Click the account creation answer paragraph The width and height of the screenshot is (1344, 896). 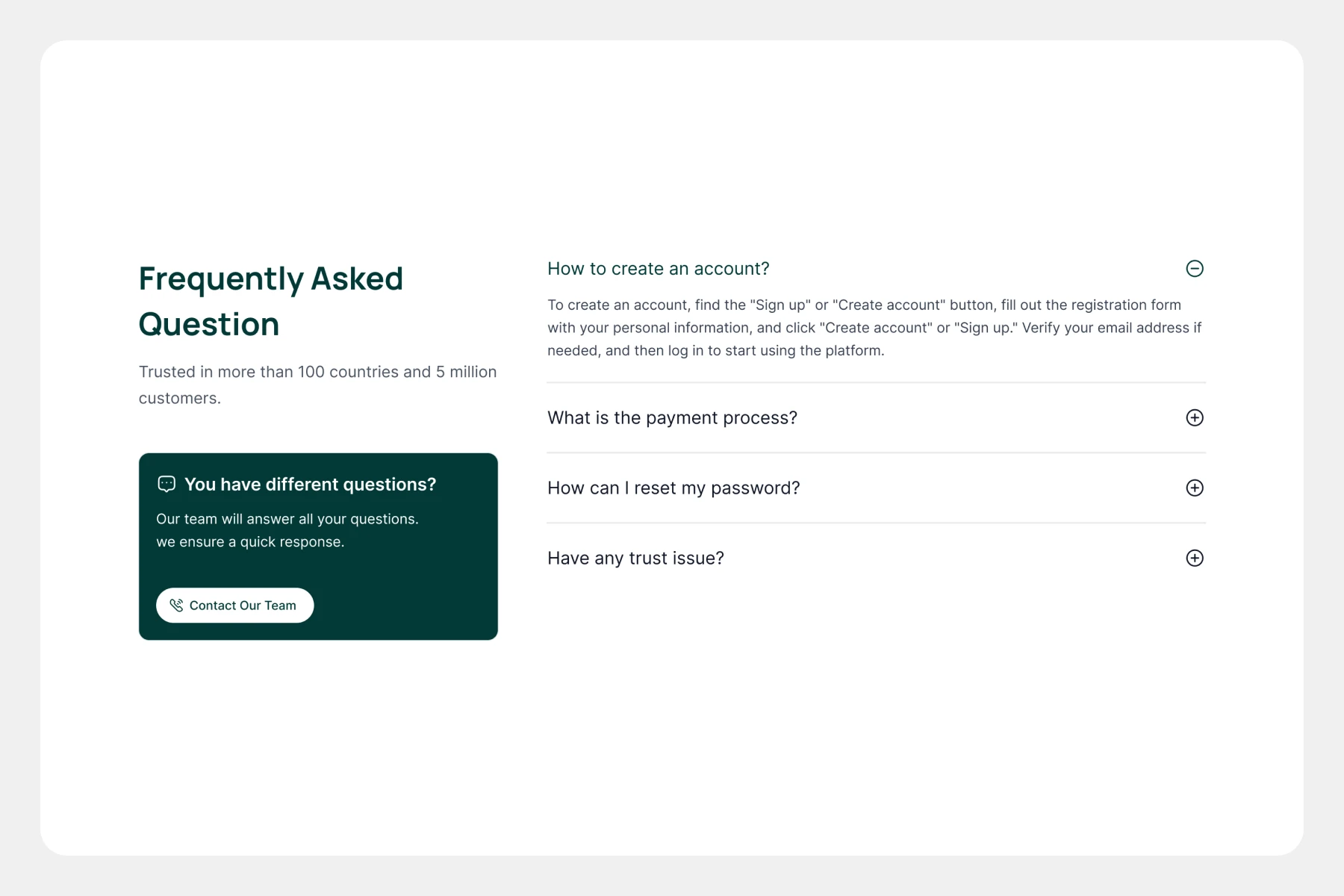[874, 328]
